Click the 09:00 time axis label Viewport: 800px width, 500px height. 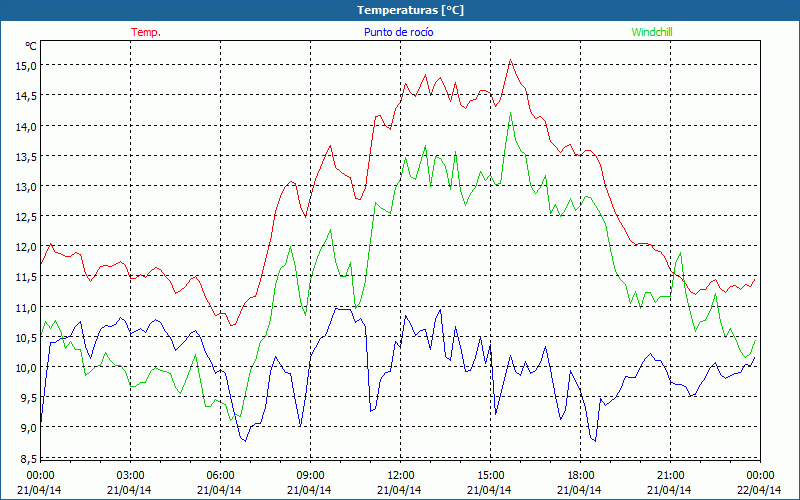click(310, 476)
